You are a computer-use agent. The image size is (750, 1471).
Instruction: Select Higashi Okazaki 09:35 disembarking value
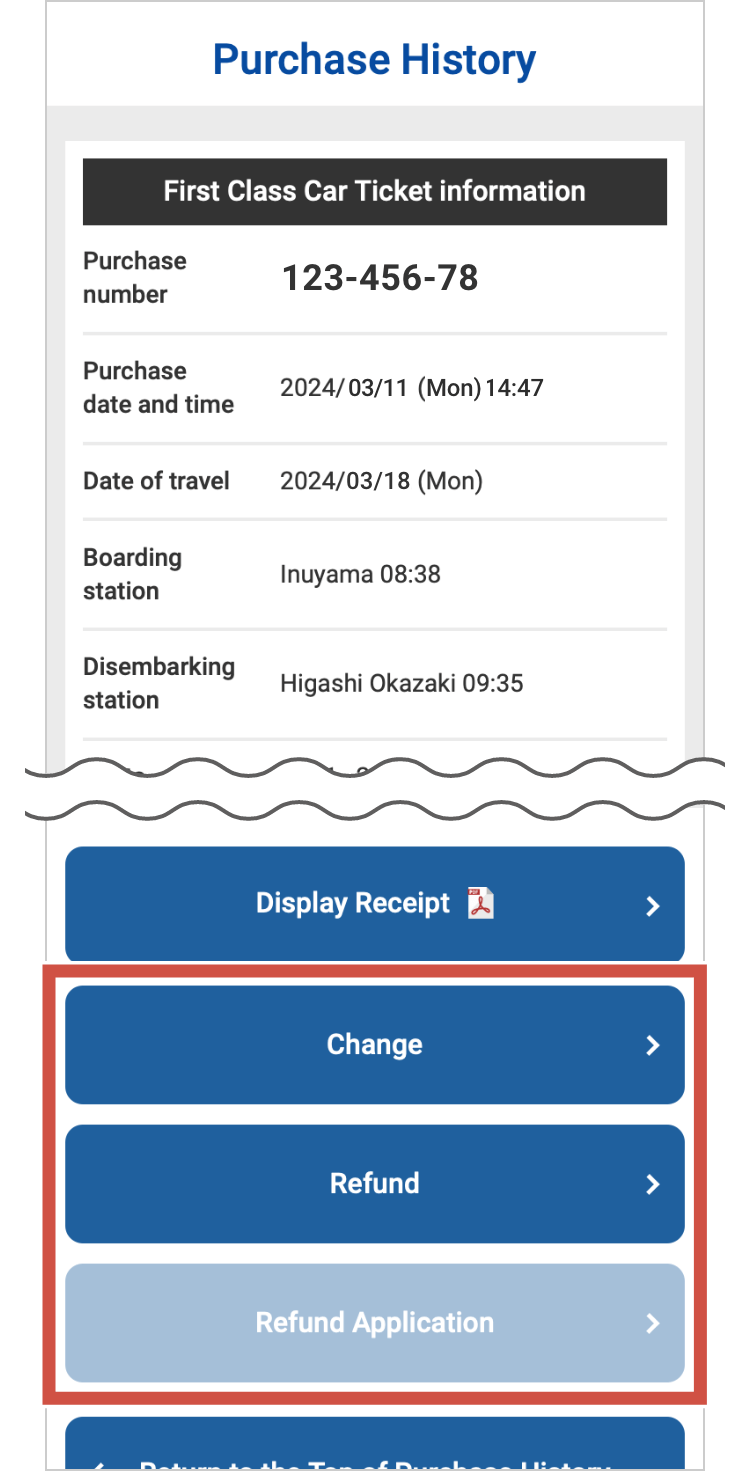pos(401,684)
